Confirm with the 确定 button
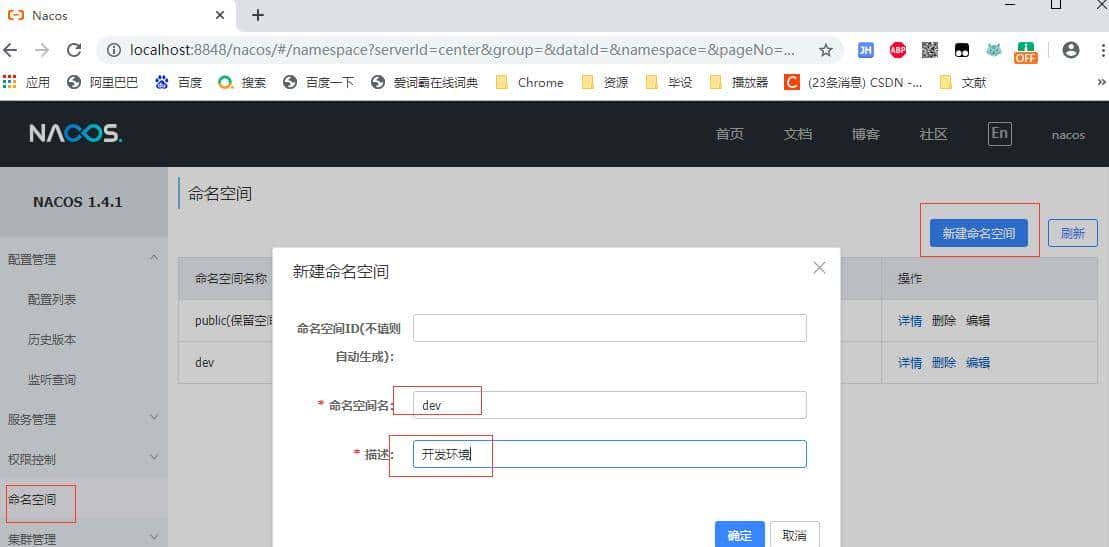This screenshot has width=1109, height=547. pos(740,535)
